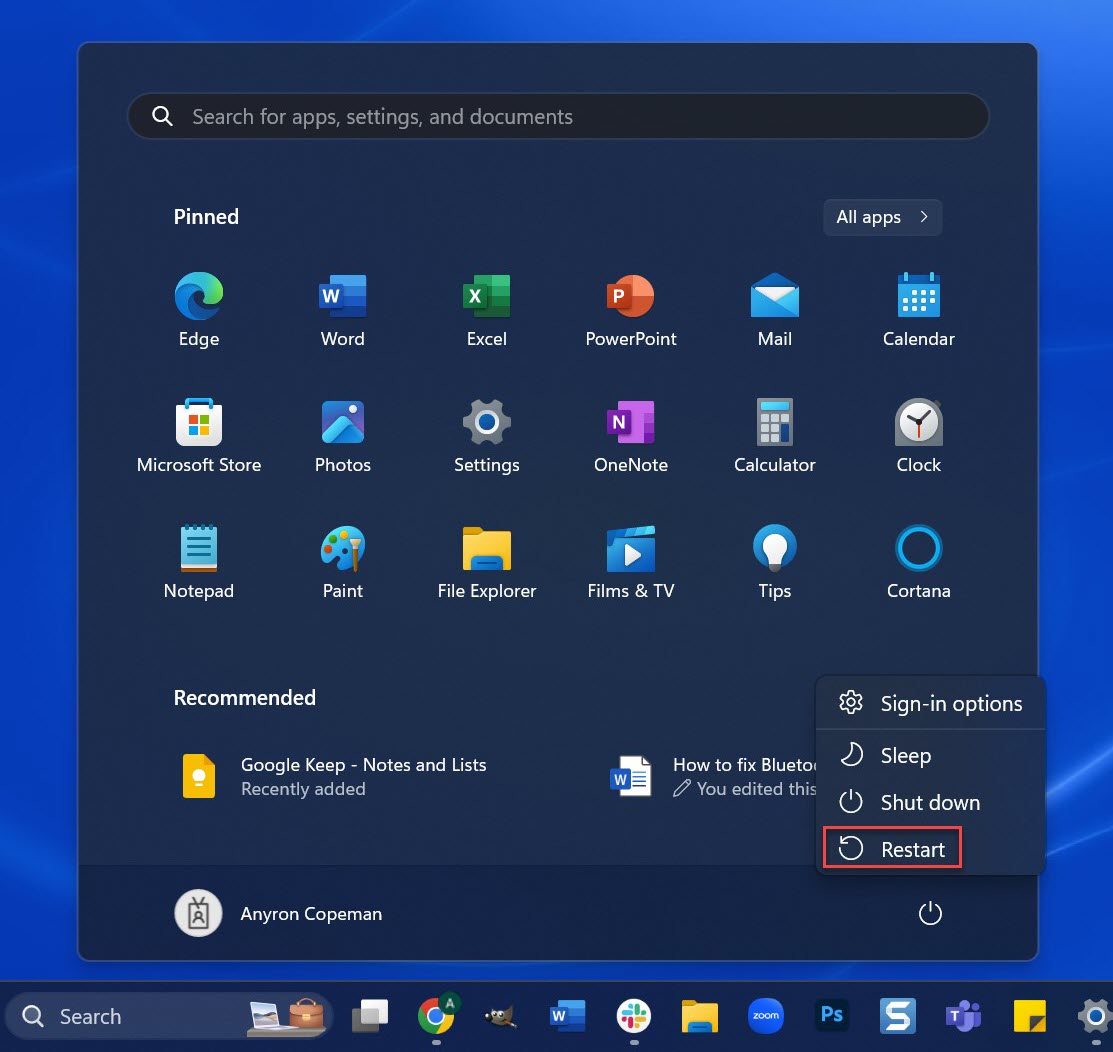Open GIMP from the taskbar

(501, 1016)
